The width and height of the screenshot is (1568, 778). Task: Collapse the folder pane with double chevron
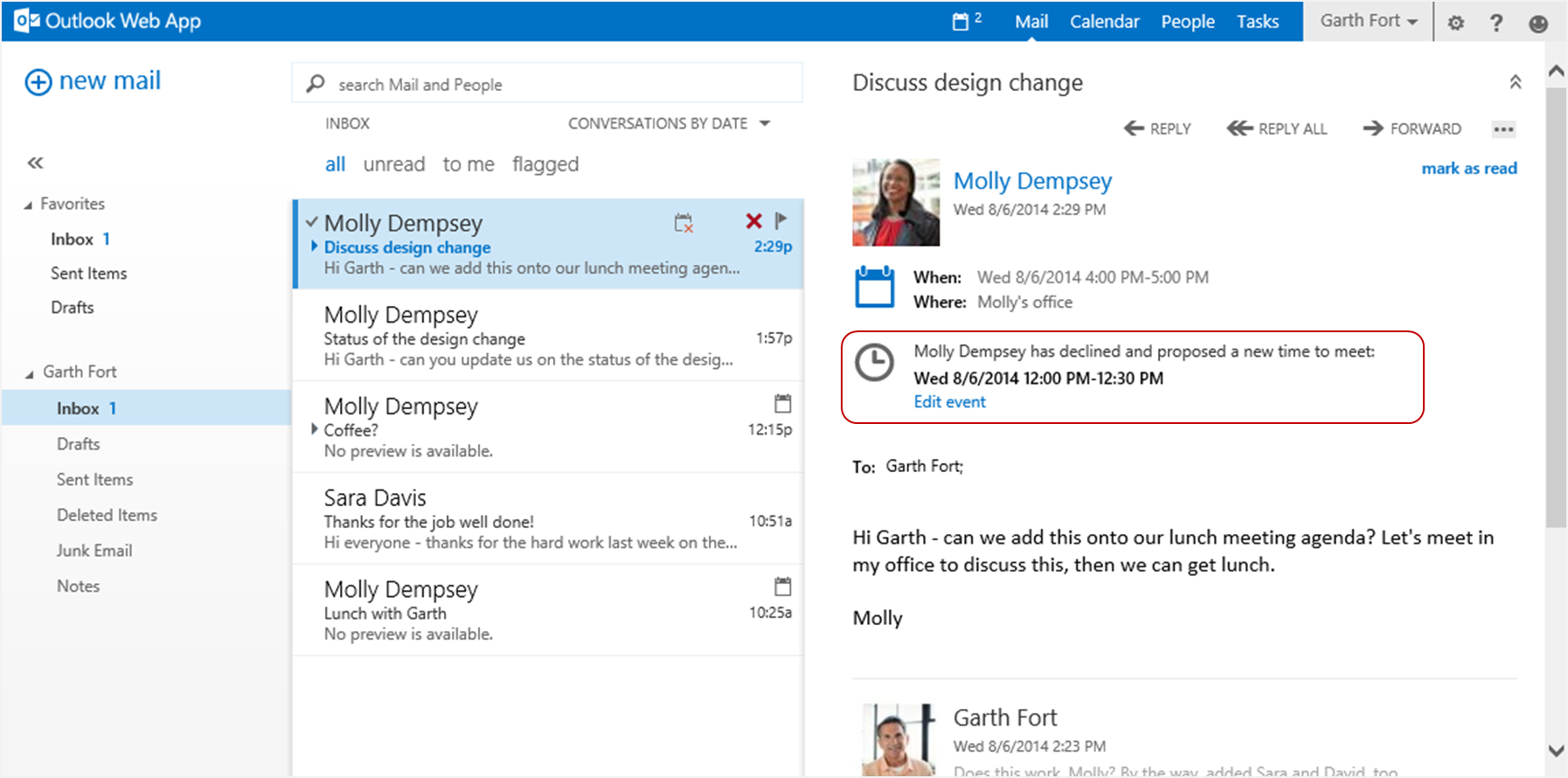click(x=35, y=163)
